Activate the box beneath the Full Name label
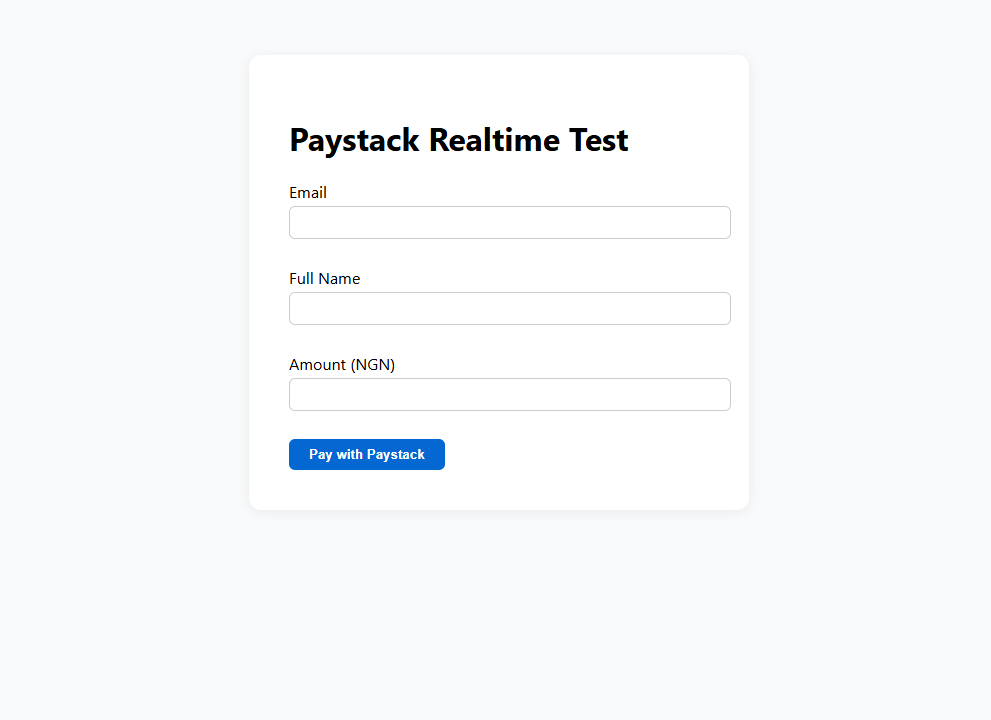The width and height of the screenshot is (991, 720). [x=509, y=308]
